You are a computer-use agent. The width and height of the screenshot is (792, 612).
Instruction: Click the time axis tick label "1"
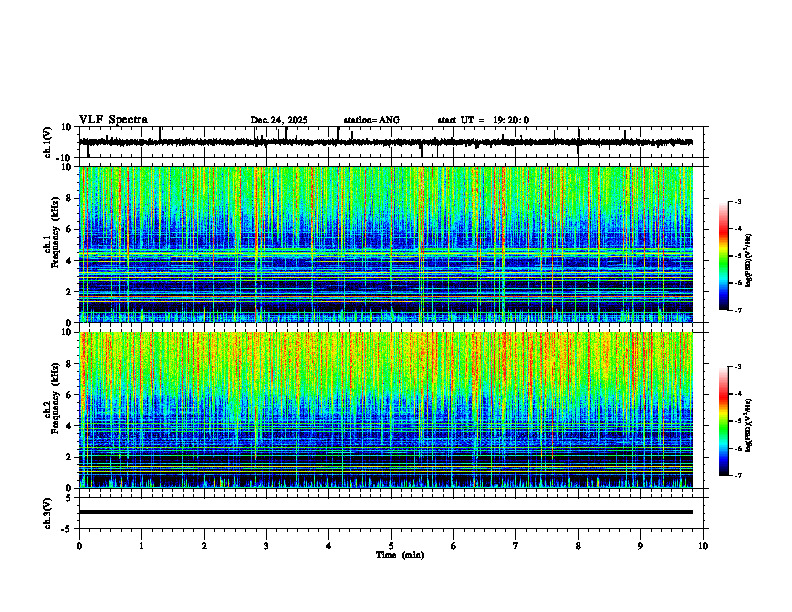point(141,546)
